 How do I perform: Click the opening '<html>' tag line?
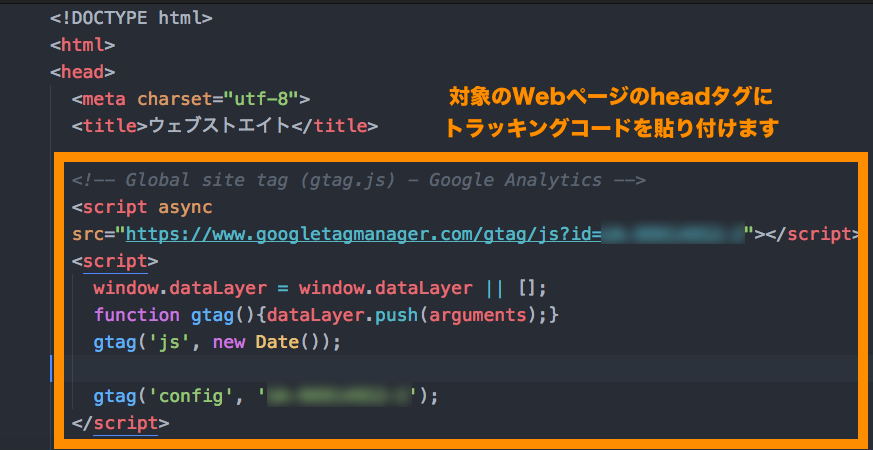[82, 45]
